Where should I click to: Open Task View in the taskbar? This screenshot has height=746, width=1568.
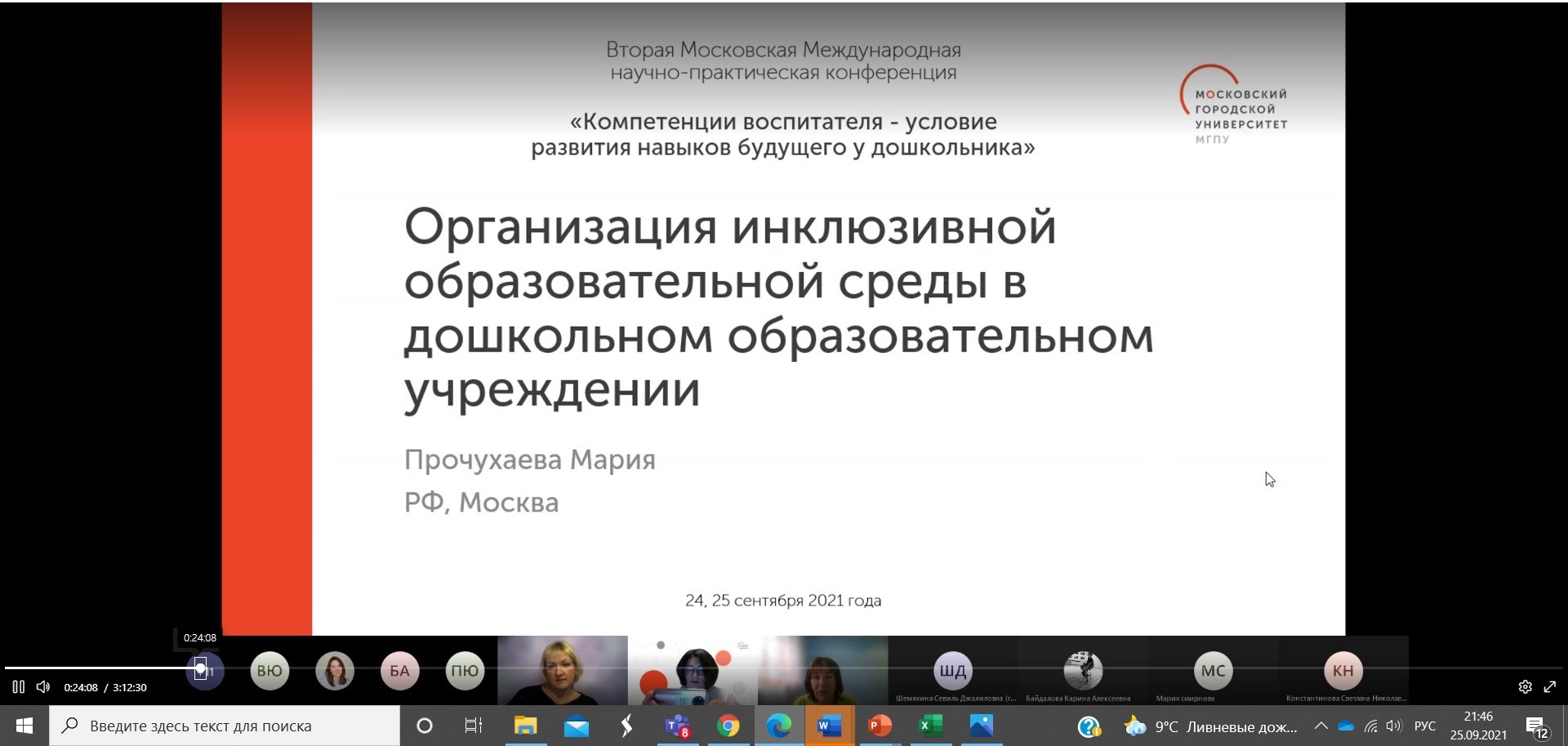click(473, 726)
